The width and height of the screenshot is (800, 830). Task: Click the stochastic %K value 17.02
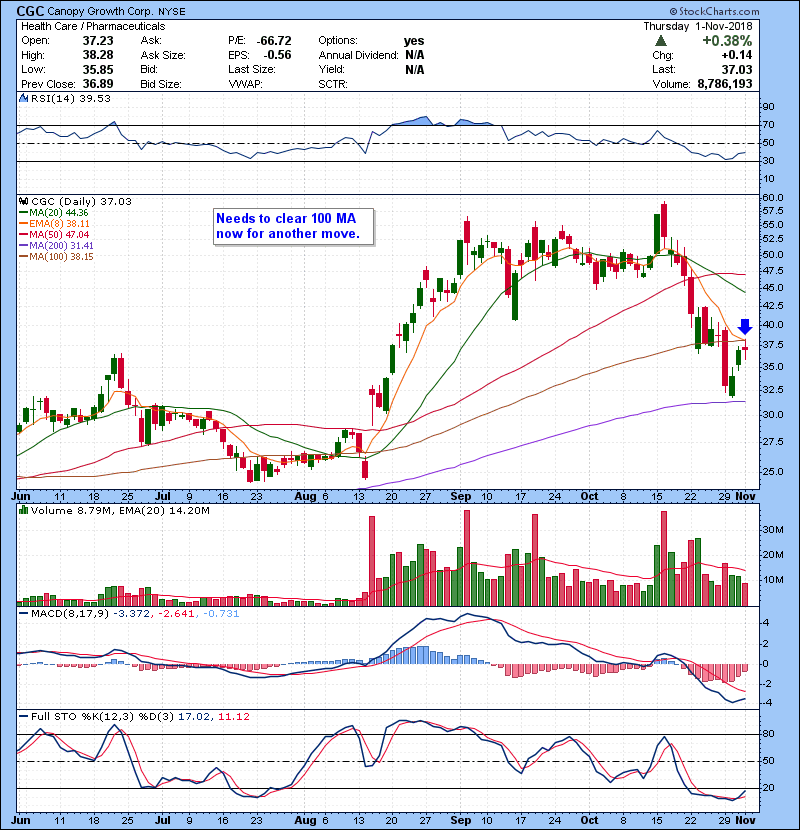(194, 716)
